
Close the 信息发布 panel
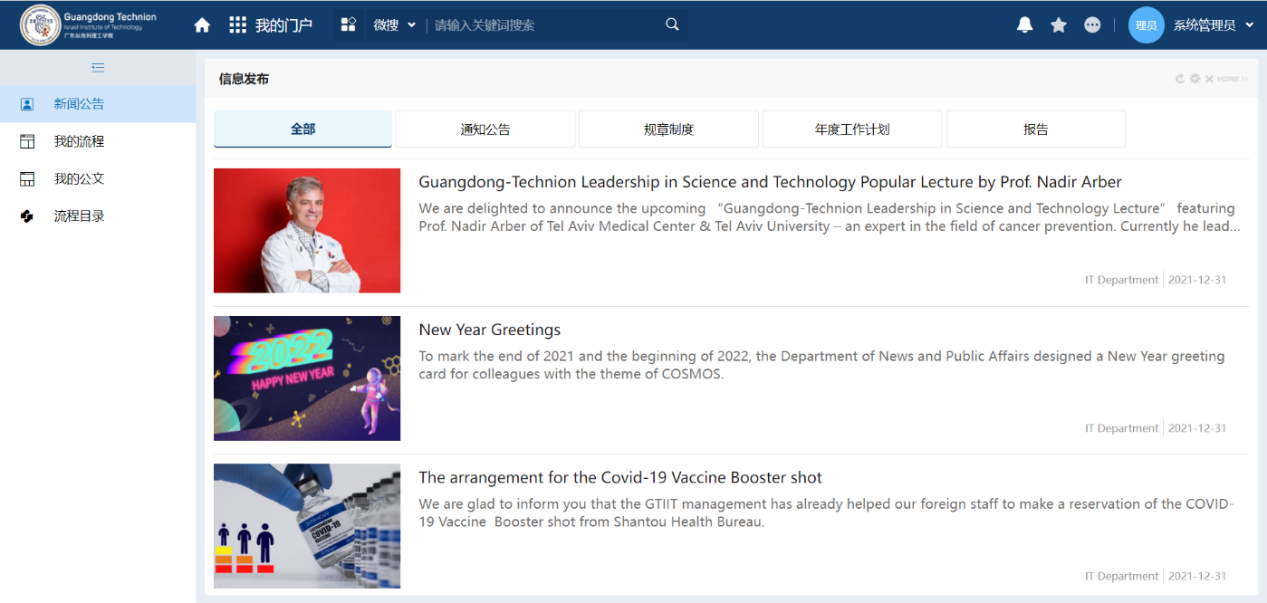click(1209, 79)
